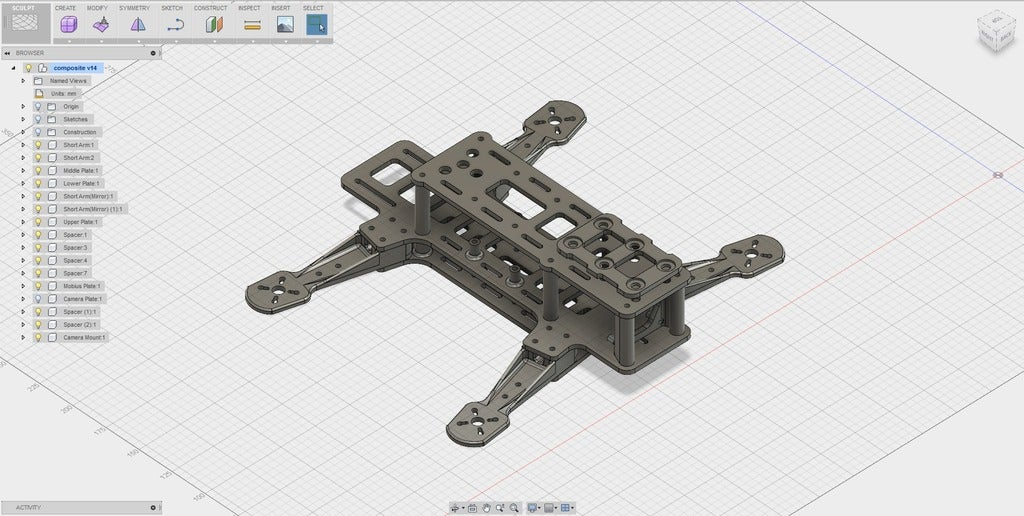Select Short Arm(Mirror):1 in the browser
Viewport: 1024px width, 516px height.
89,197
